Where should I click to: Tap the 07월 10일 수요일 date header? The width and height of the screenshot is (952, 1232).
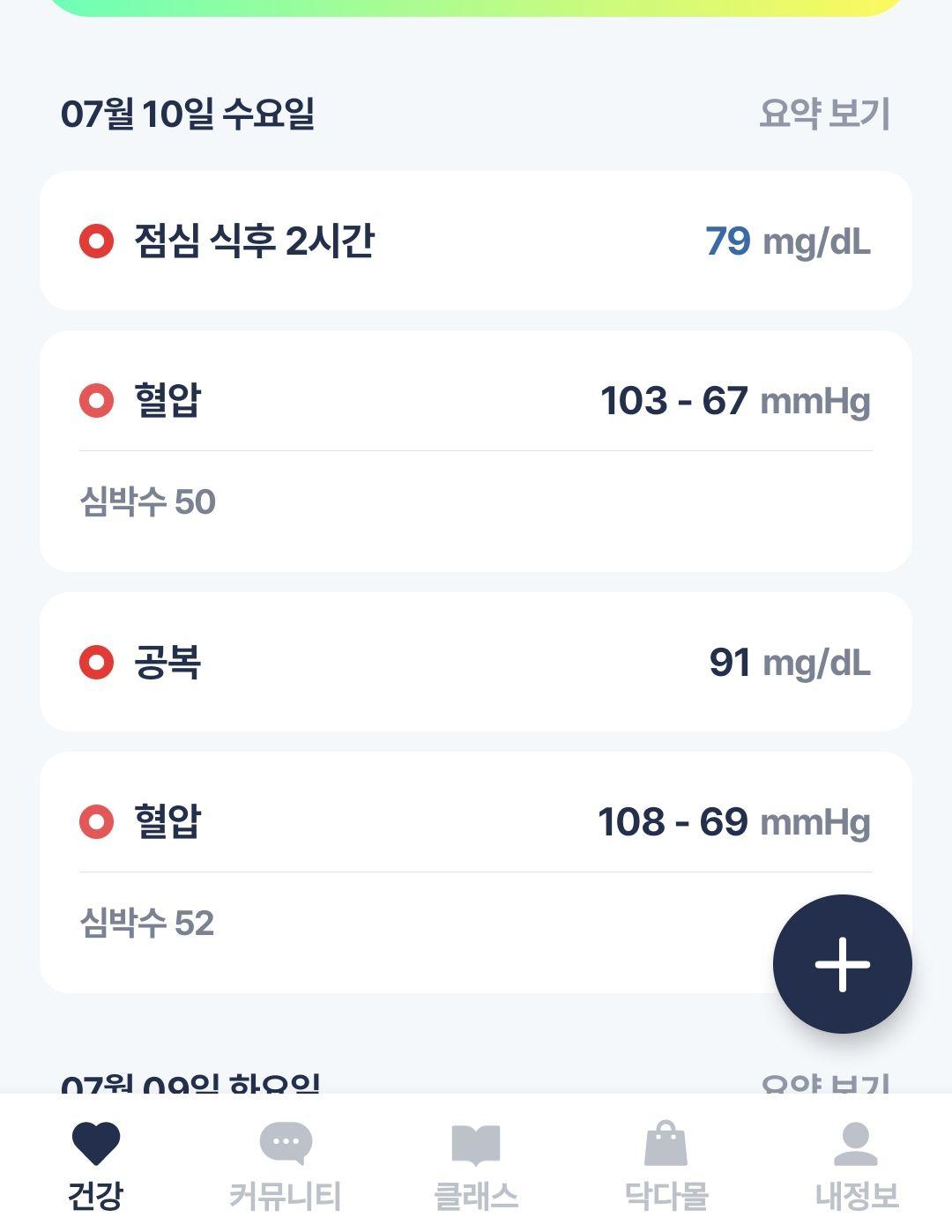[x=188, y=114]
